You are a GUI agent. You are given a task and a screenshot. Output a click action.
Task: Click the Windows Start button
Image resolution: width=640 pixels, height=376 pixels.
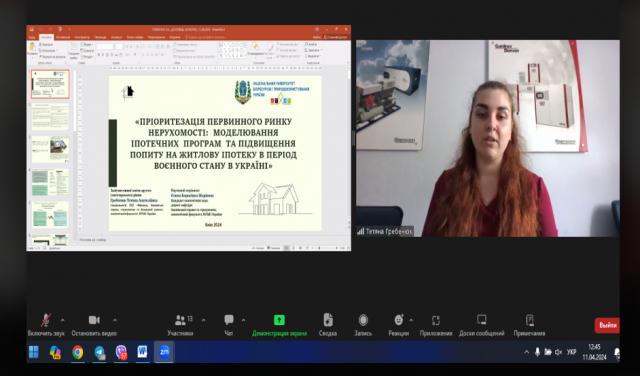[x=34, y=352]
